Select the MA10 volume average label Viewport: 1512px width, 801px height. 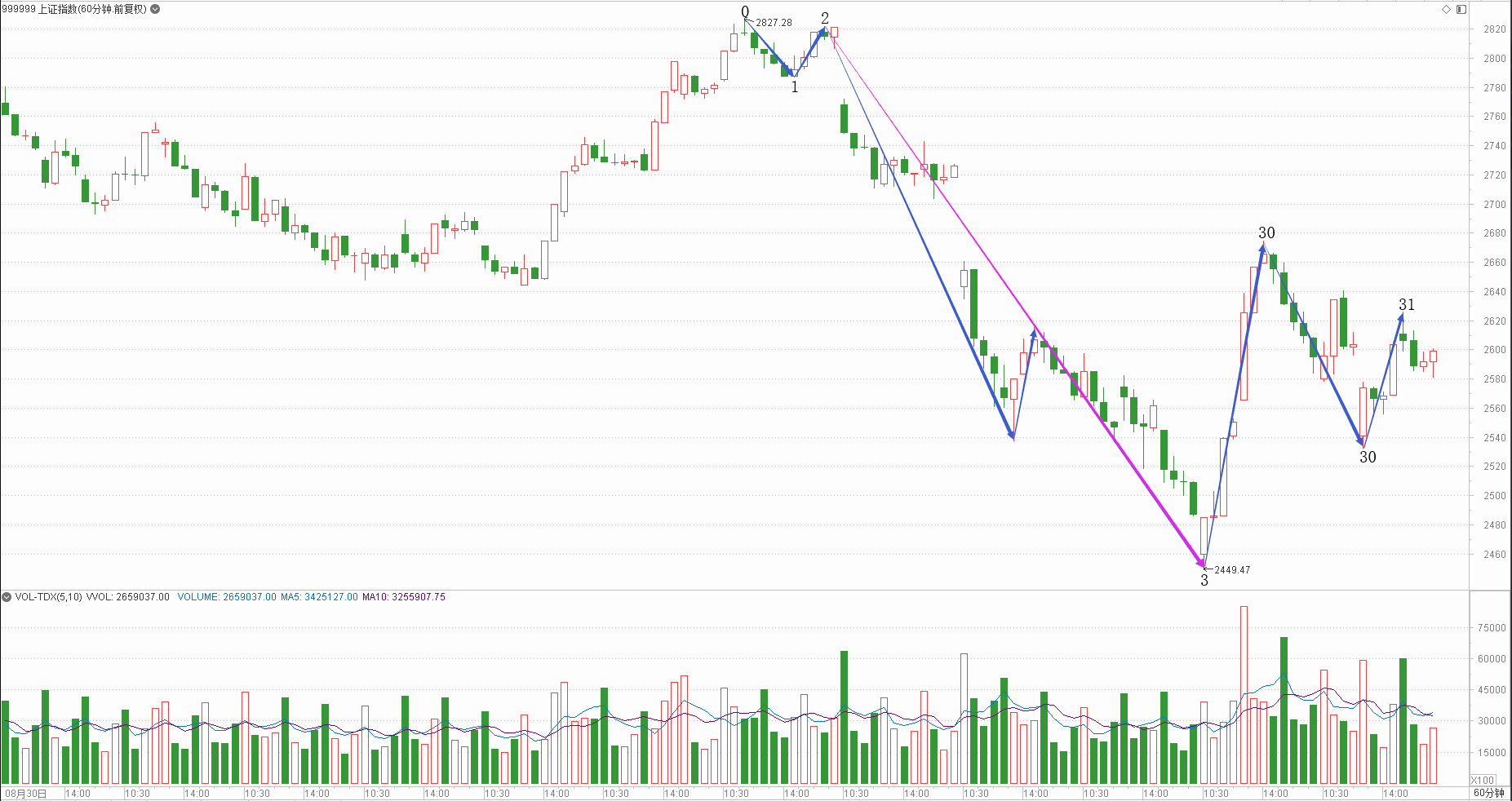click(404, 597)
